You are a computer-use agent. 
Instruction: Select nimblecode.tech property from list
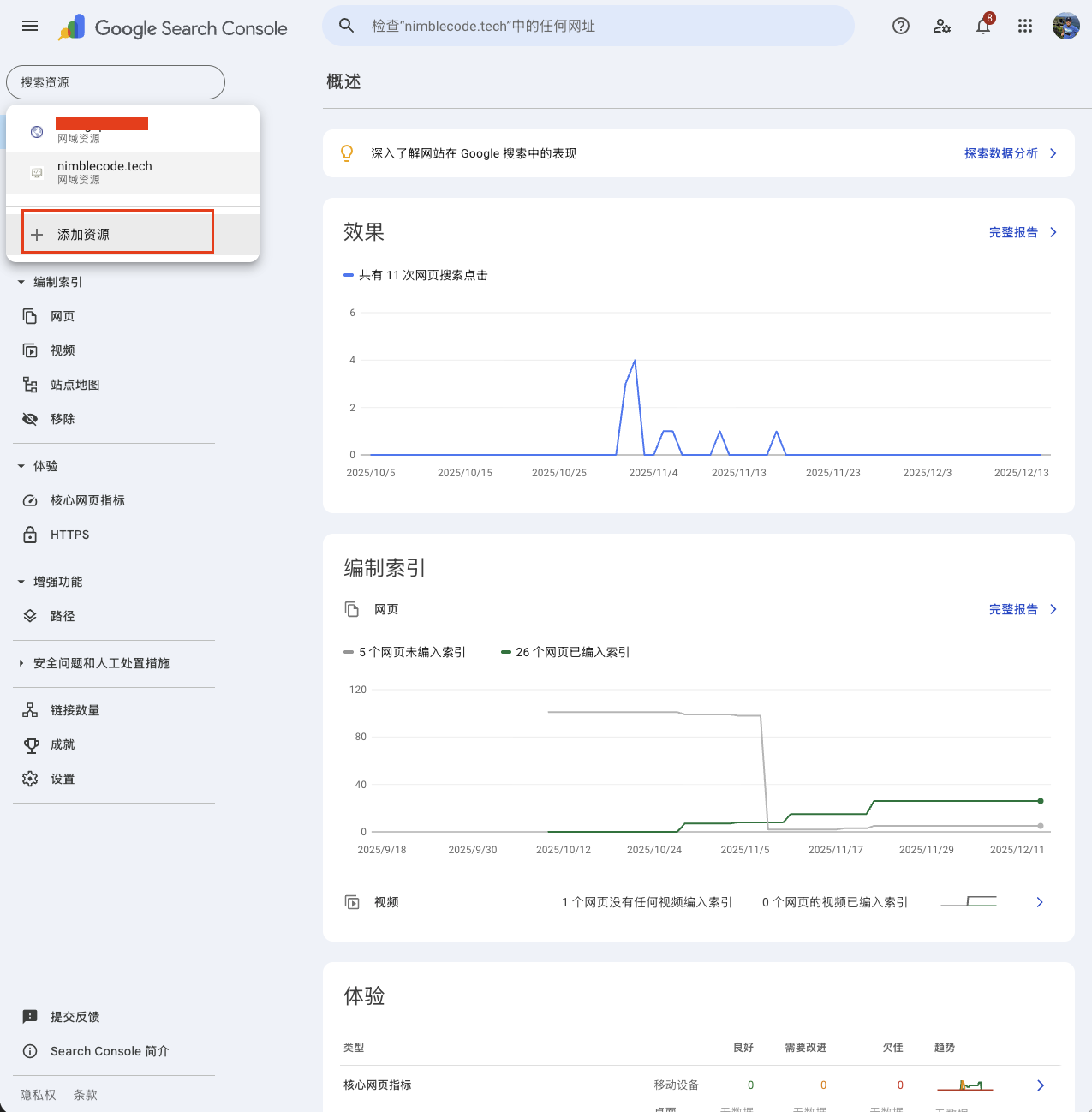point(104,172)
